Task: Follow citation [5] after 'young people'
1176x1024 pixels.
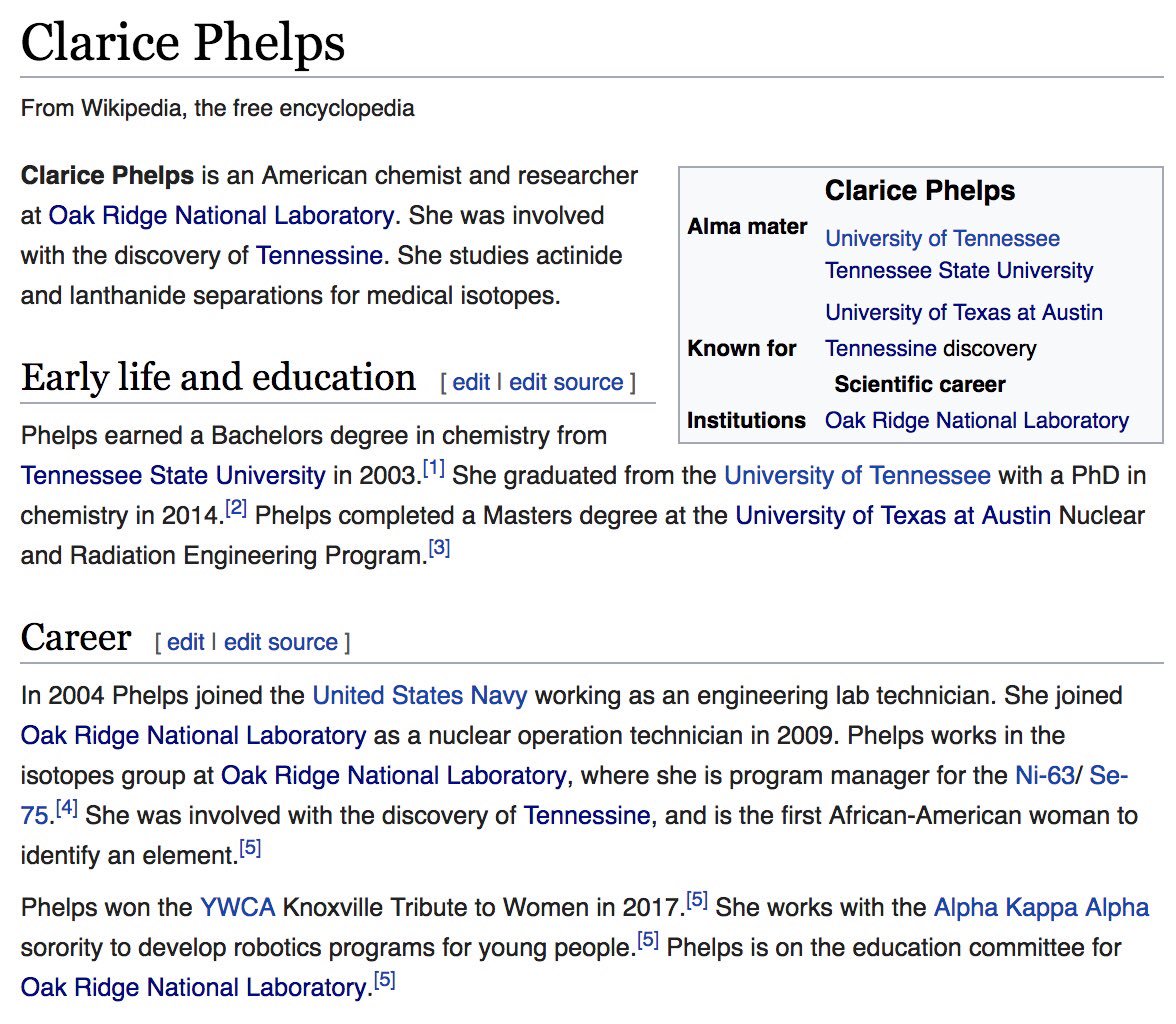Action: coord(648,941)
